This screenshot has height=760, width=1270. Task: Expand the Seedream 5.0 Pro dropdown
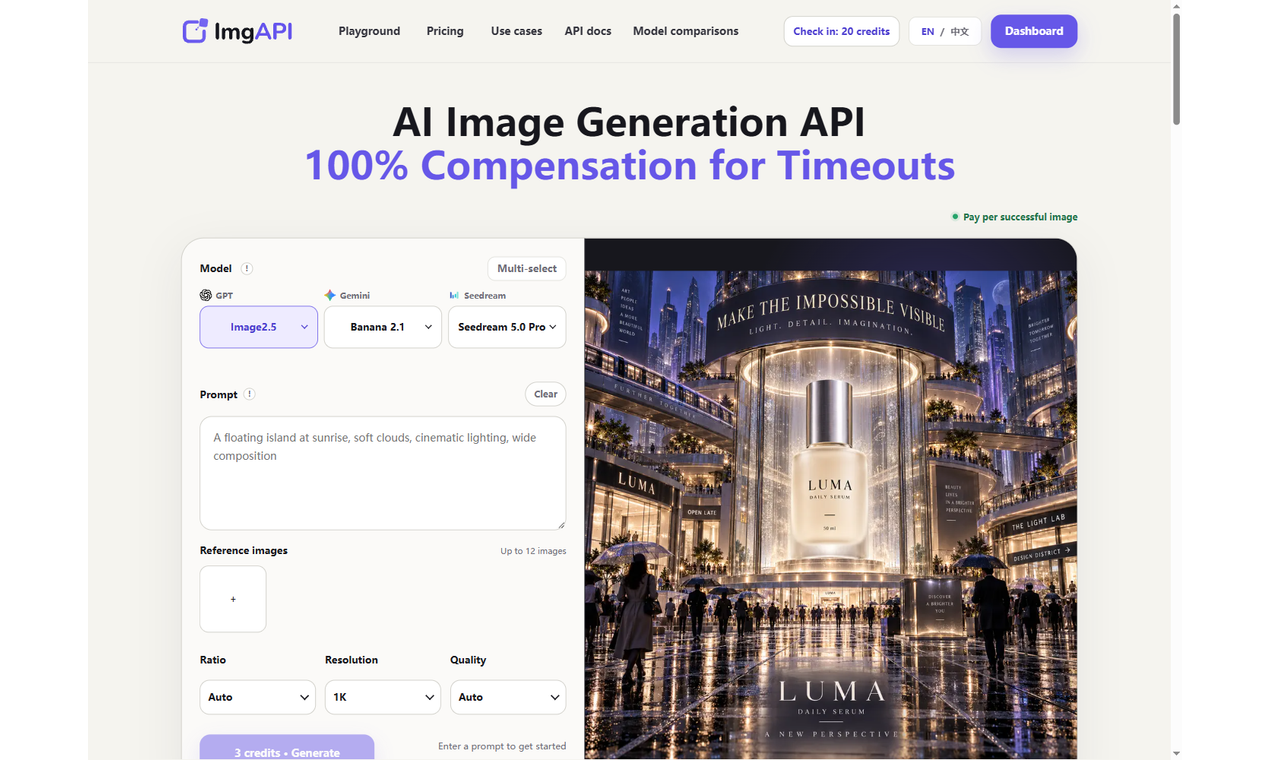click(507, 327)
